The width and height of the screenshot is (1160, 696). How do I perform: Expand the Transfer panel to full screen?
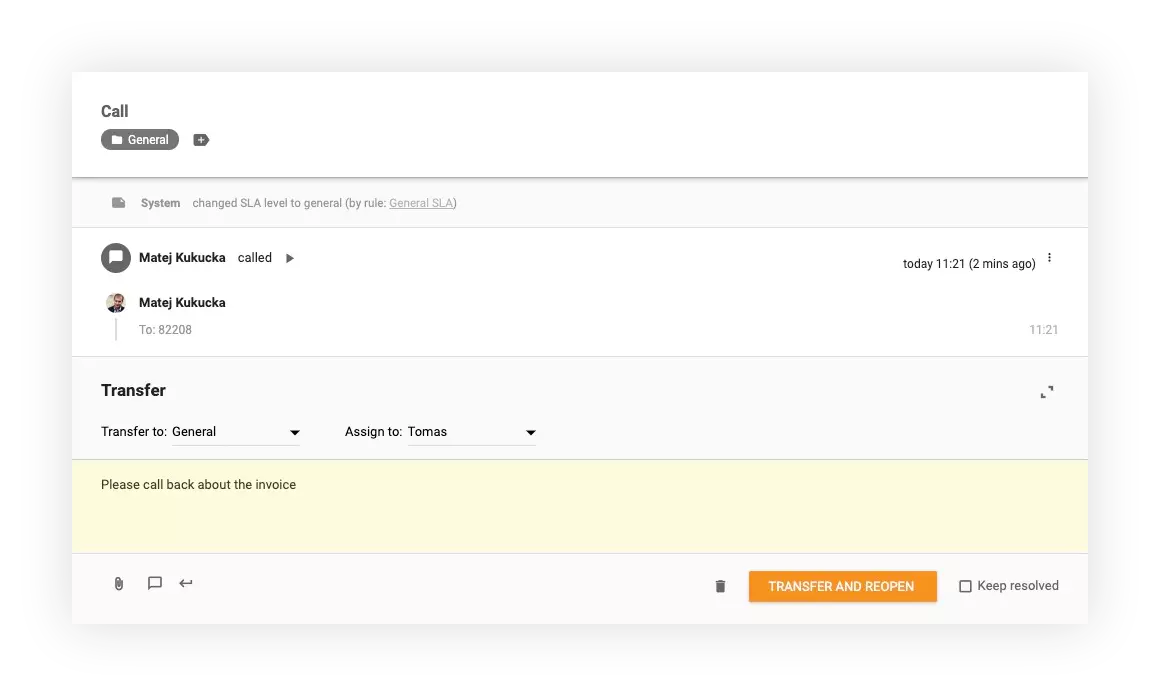click(1046, 392)
